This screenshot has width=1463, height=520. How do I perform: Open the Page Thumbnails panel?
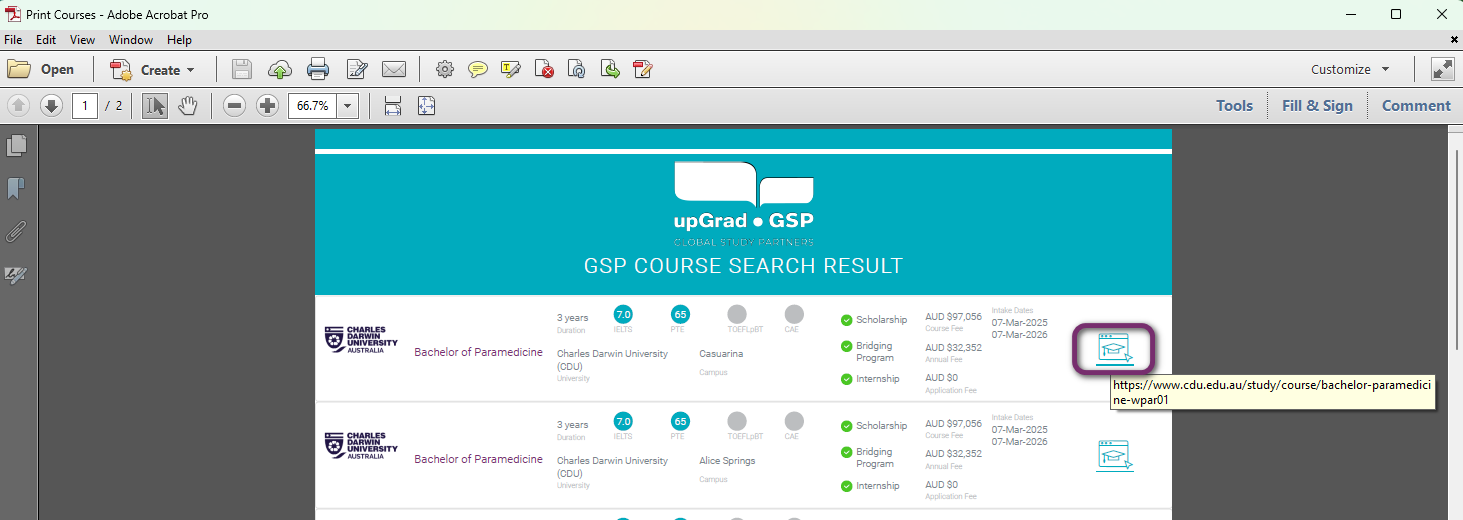coord(16,146)
